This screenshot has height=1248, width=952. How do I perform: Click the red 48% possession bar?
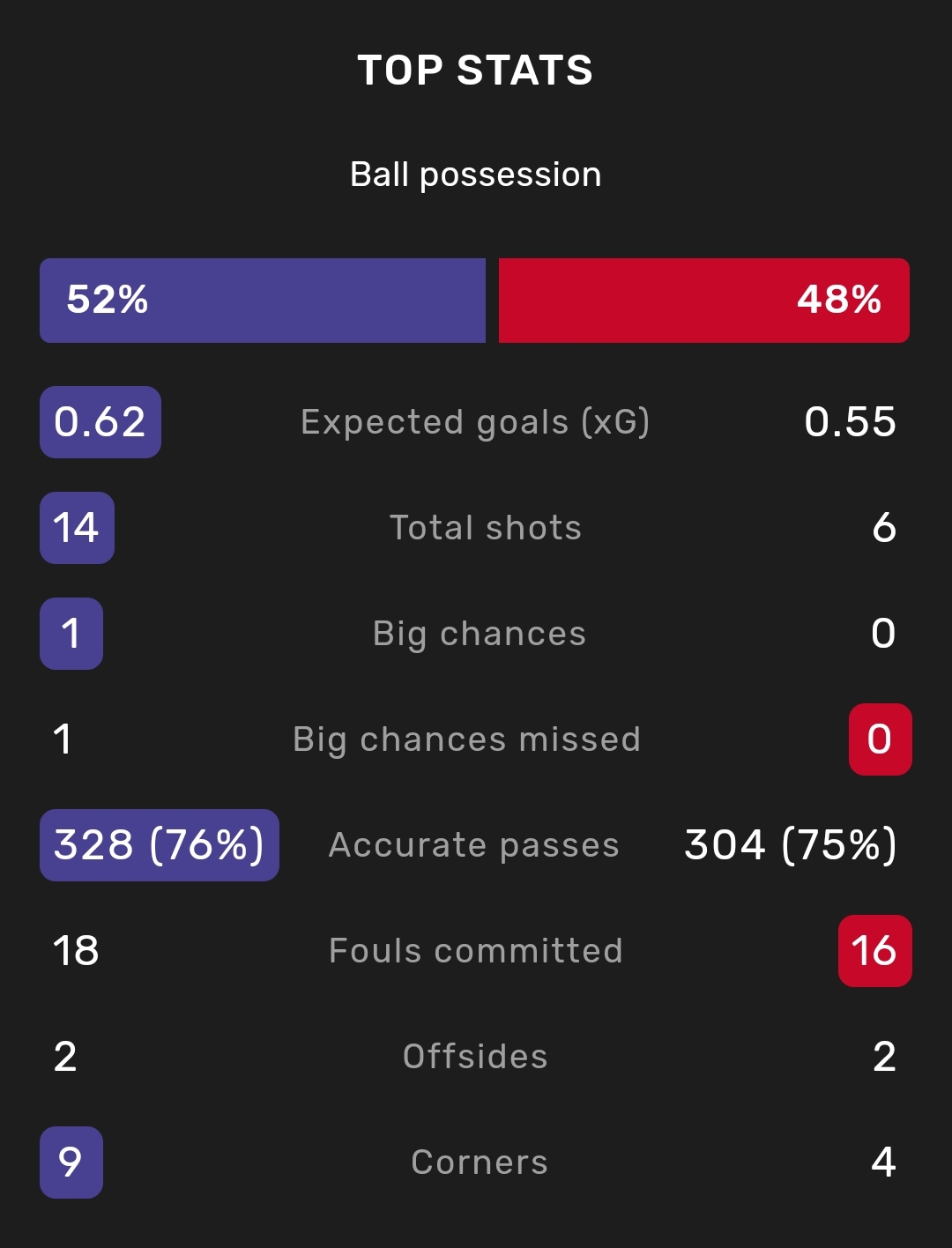[x=704, y=300]
